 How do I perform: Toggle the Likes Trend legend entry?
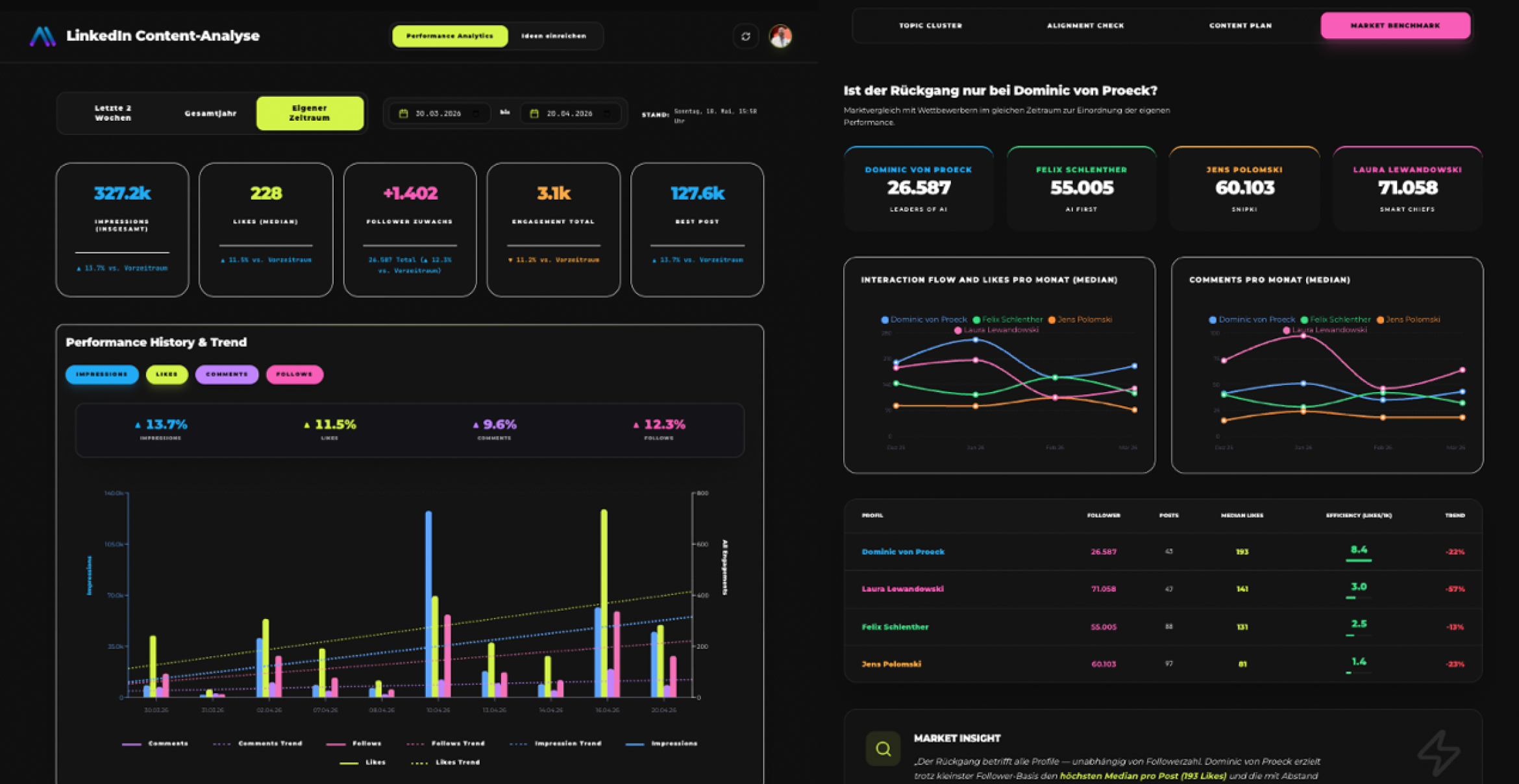pos(446,763)
